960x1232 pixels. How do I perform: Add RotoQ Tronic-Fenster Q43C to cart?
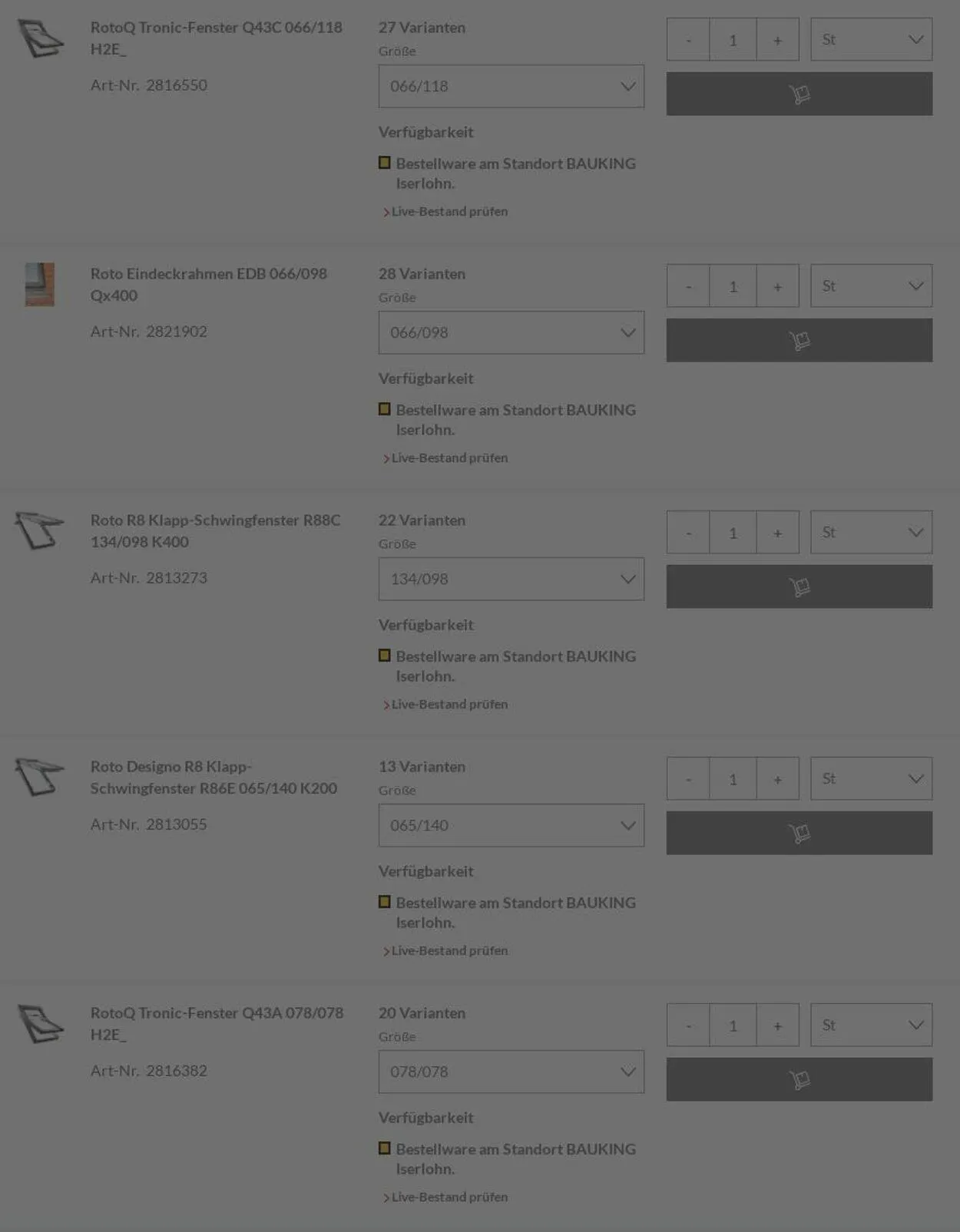tap(799, 94)
